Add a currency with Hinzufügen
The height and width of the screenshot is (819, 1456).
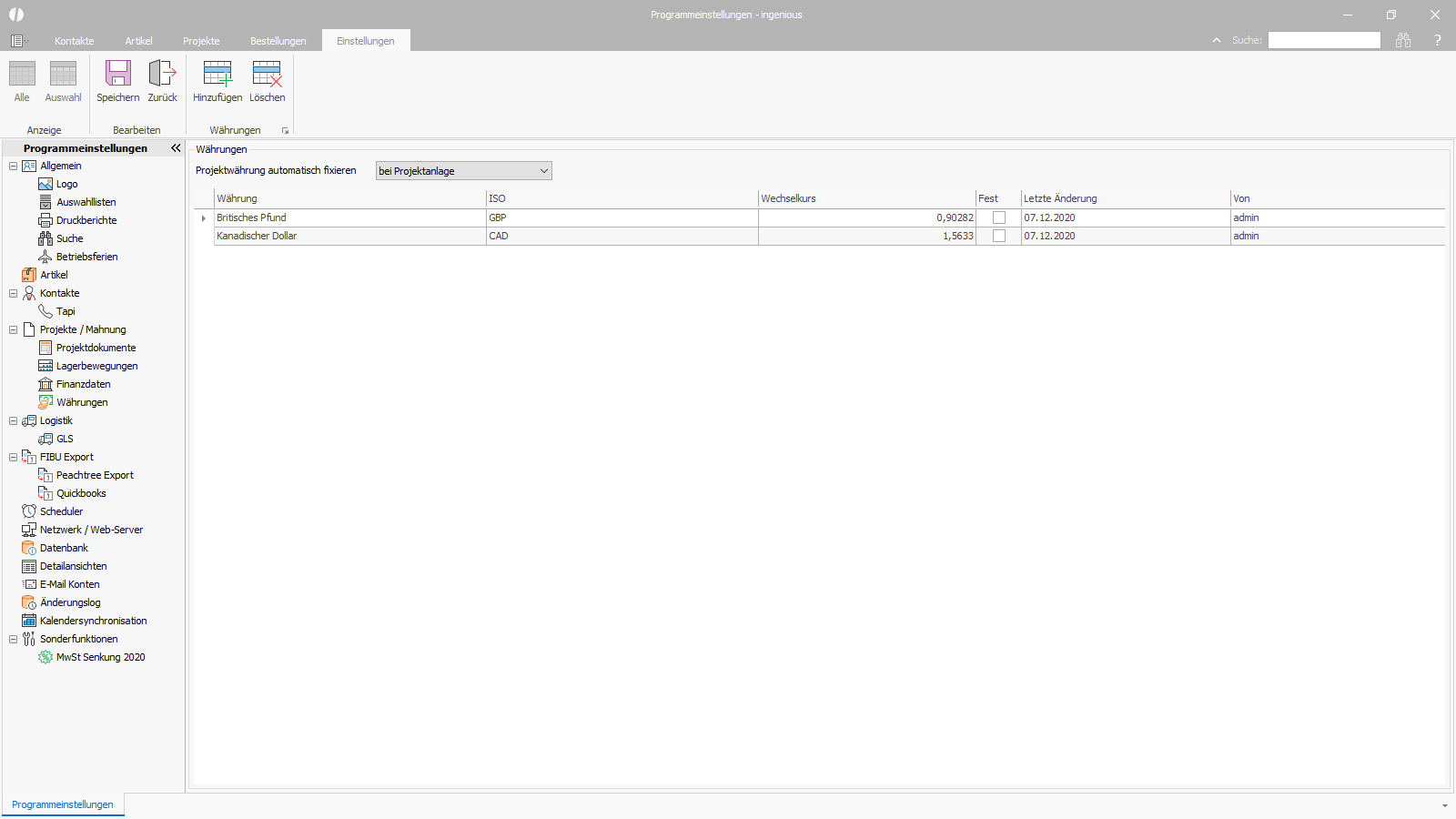(x=217, y=74)
